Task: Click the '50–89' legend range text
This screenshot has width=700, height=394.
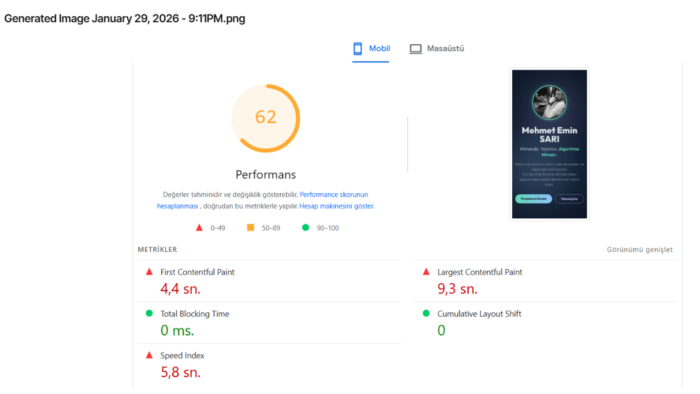Action: 271,228
